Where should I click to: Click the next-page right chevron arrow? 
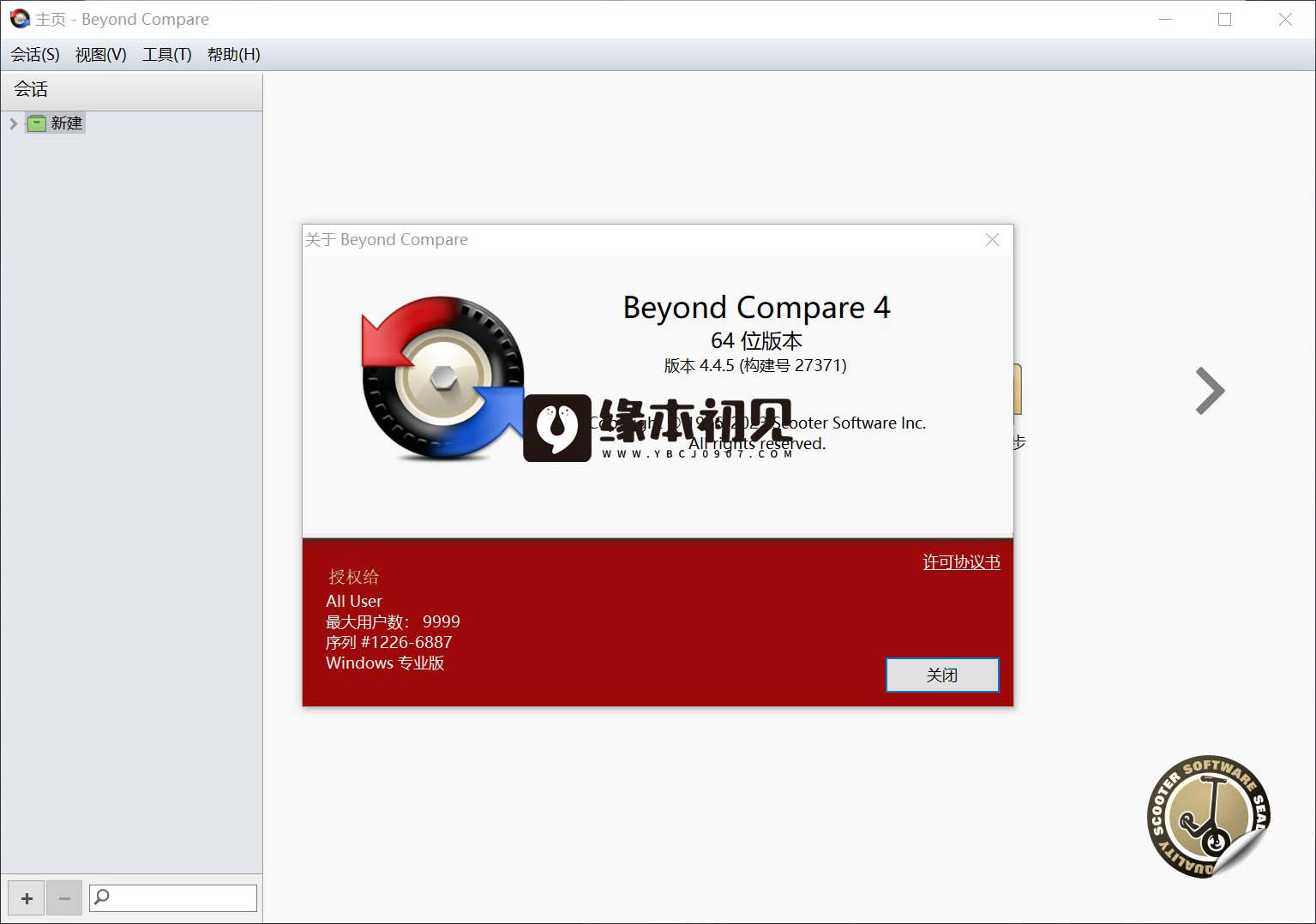[1210, 391]
